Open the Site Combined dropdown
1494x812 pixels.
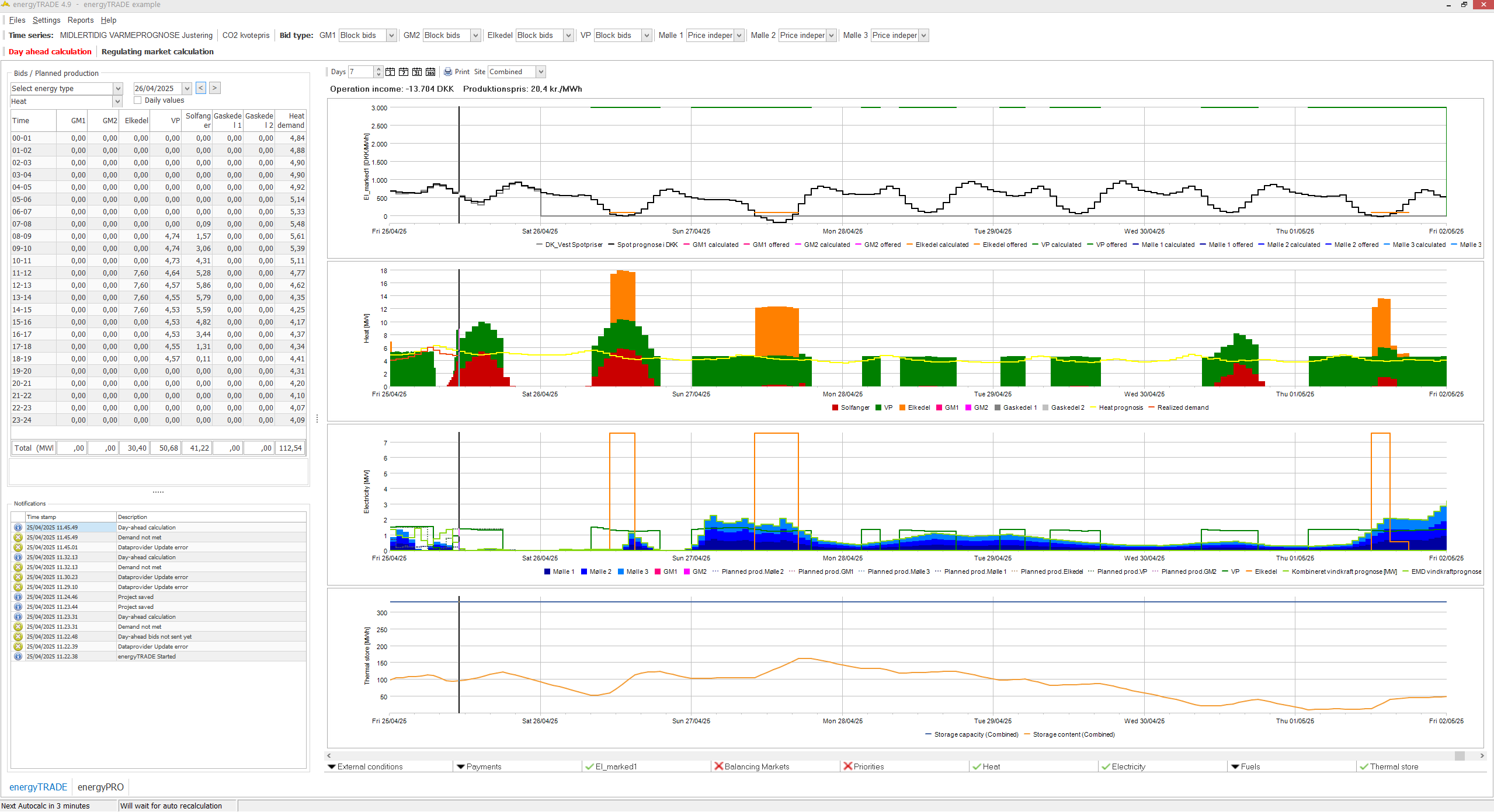pyautogui.click(x=541, y=72)
